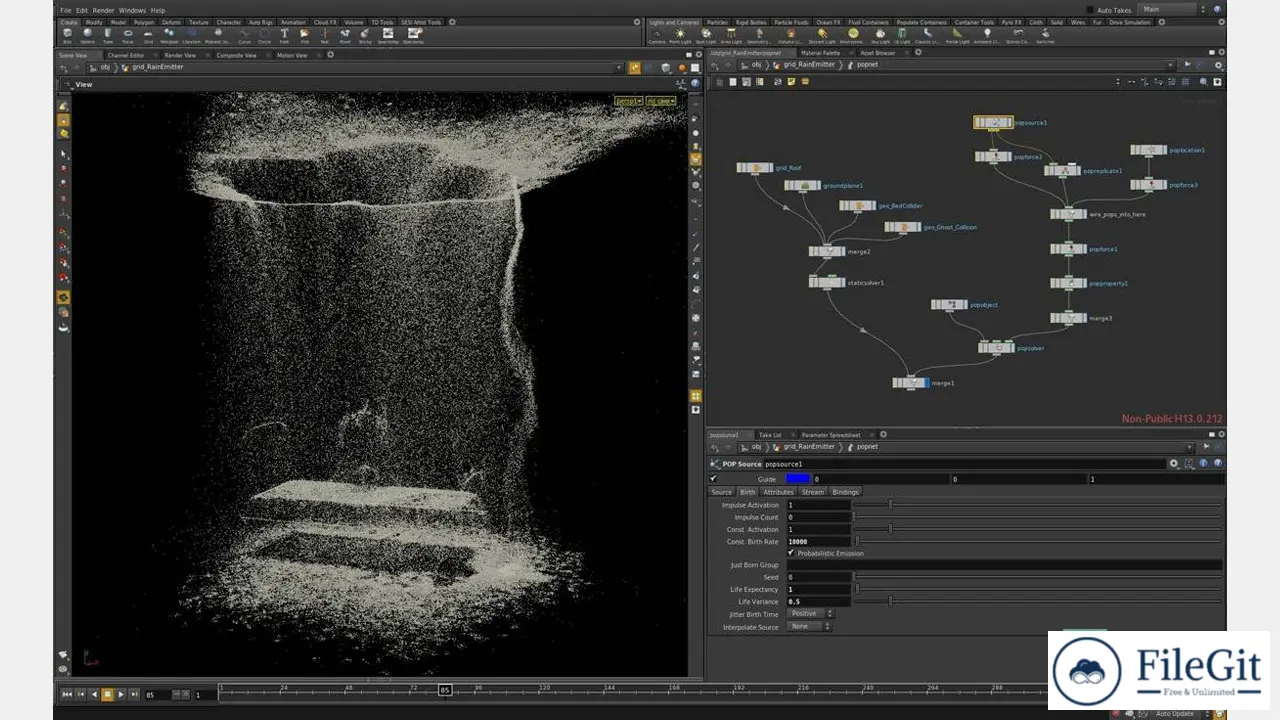Add a Camera from lights shelf
This screenshot has width=1280, height=720.
click(x=657, y=35)
